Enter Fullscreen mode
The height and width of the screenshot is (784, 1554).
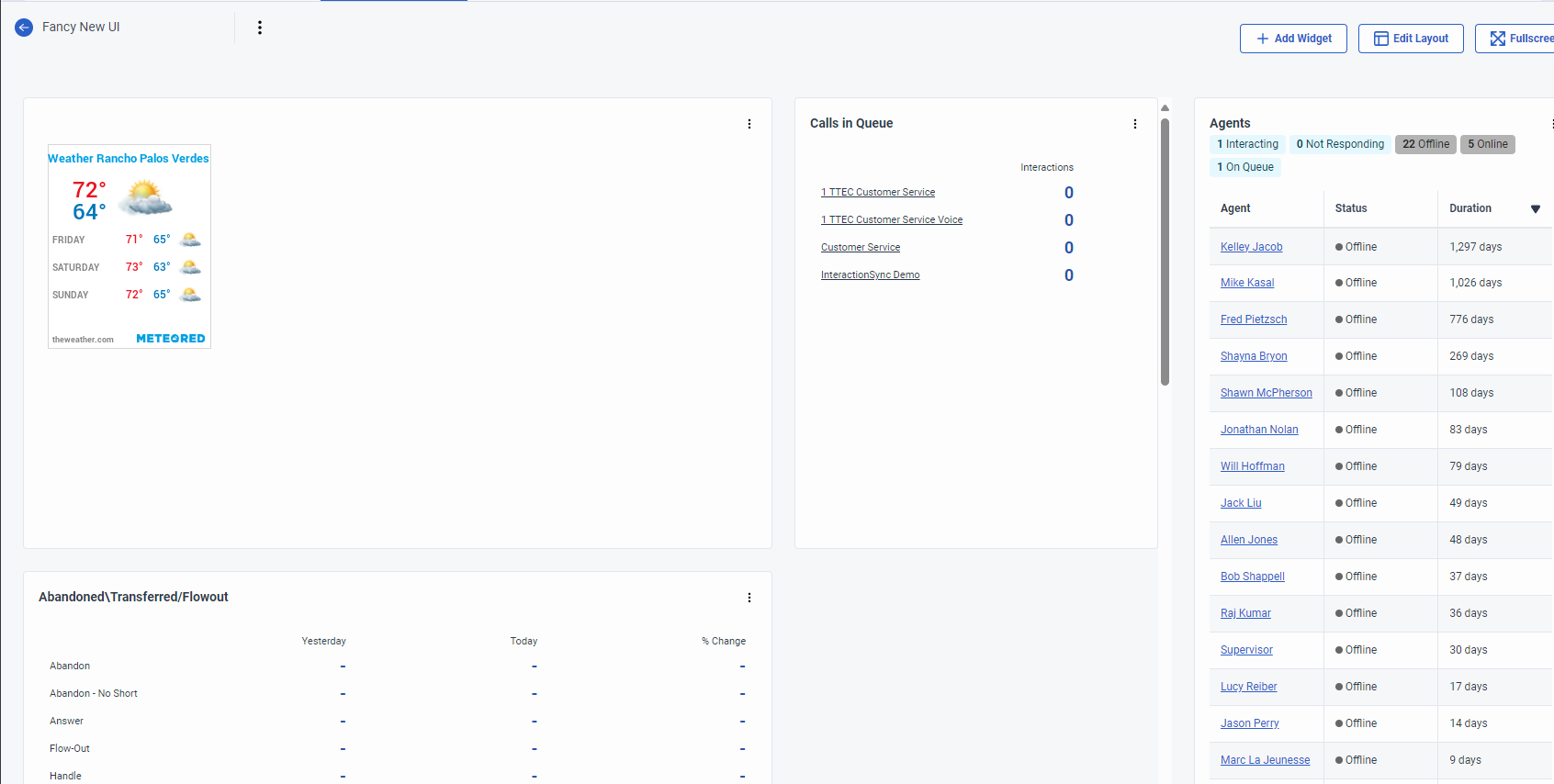1515,39
